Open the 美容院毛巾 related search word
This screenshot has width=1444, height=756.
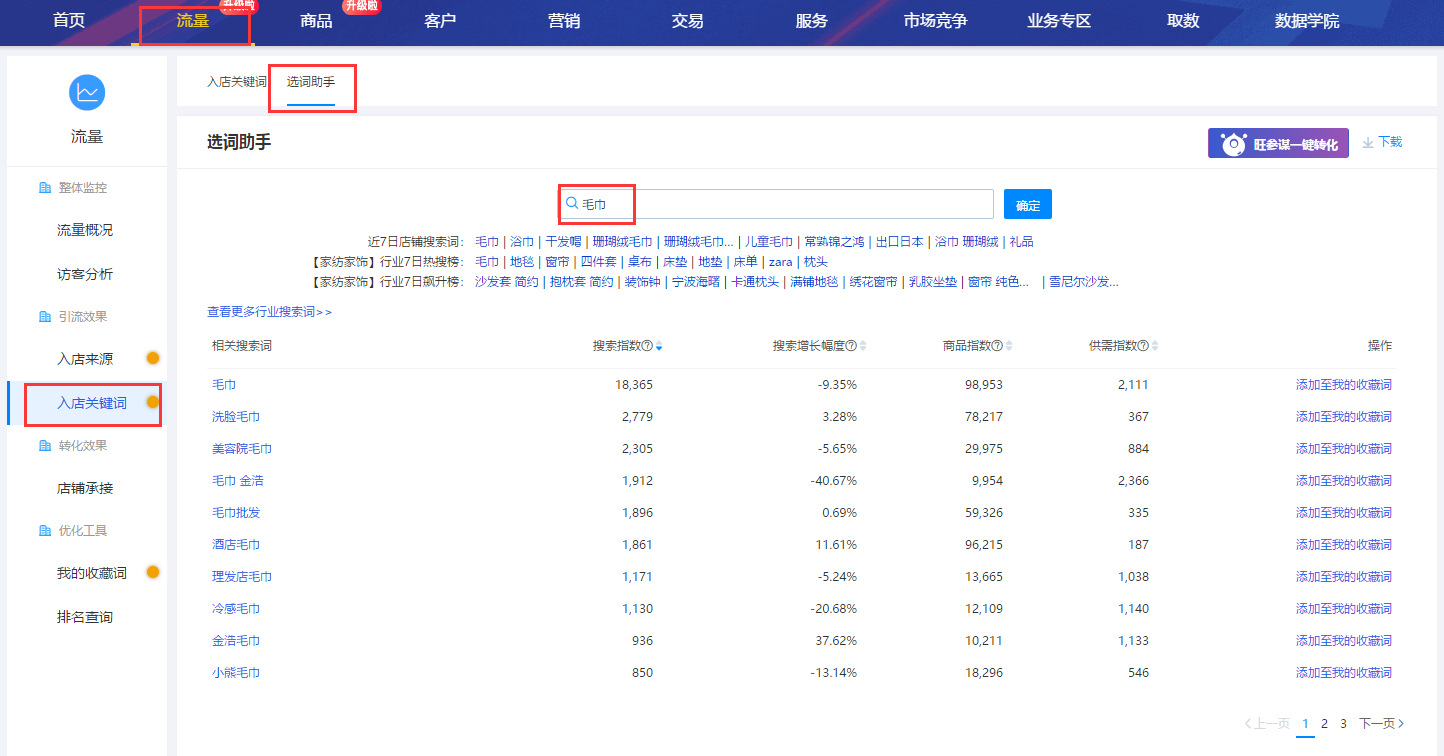(242, 448)
